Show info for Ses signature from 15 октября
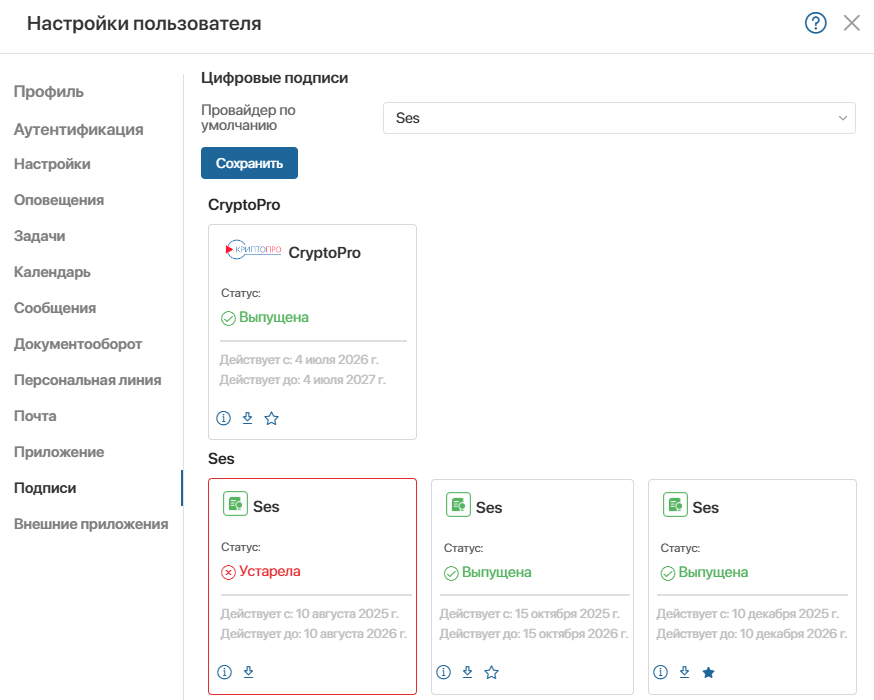This screenshot has width=874, height=700. click(444, 673)
